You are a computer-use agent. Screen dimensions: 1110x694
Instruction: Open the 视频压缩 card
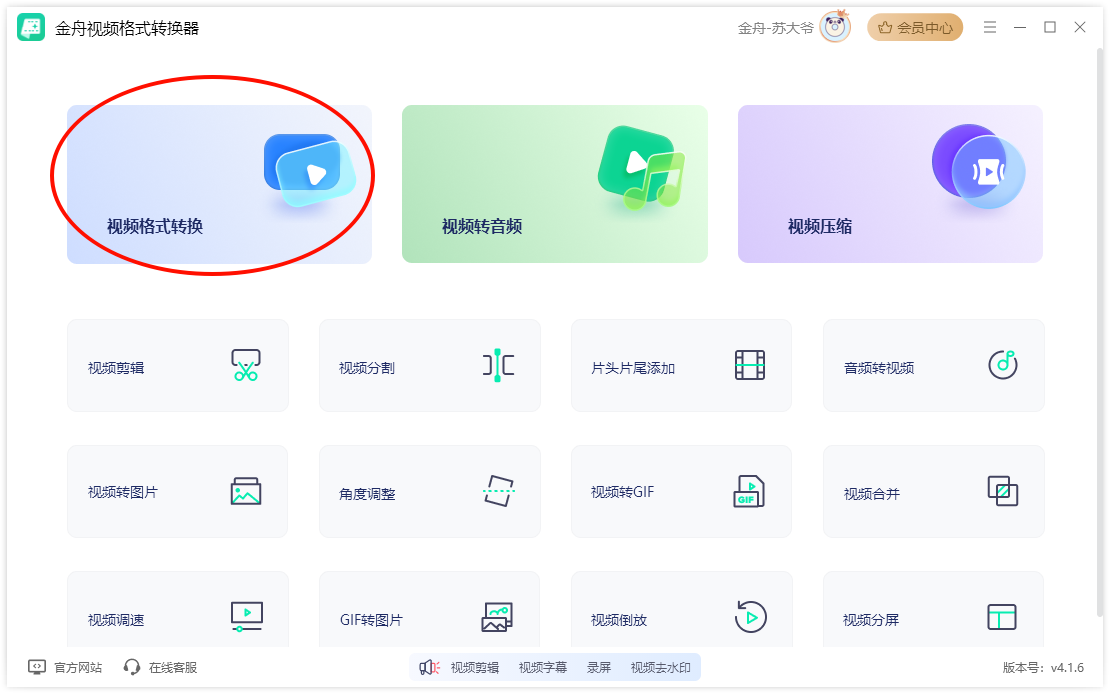[890, 184]
